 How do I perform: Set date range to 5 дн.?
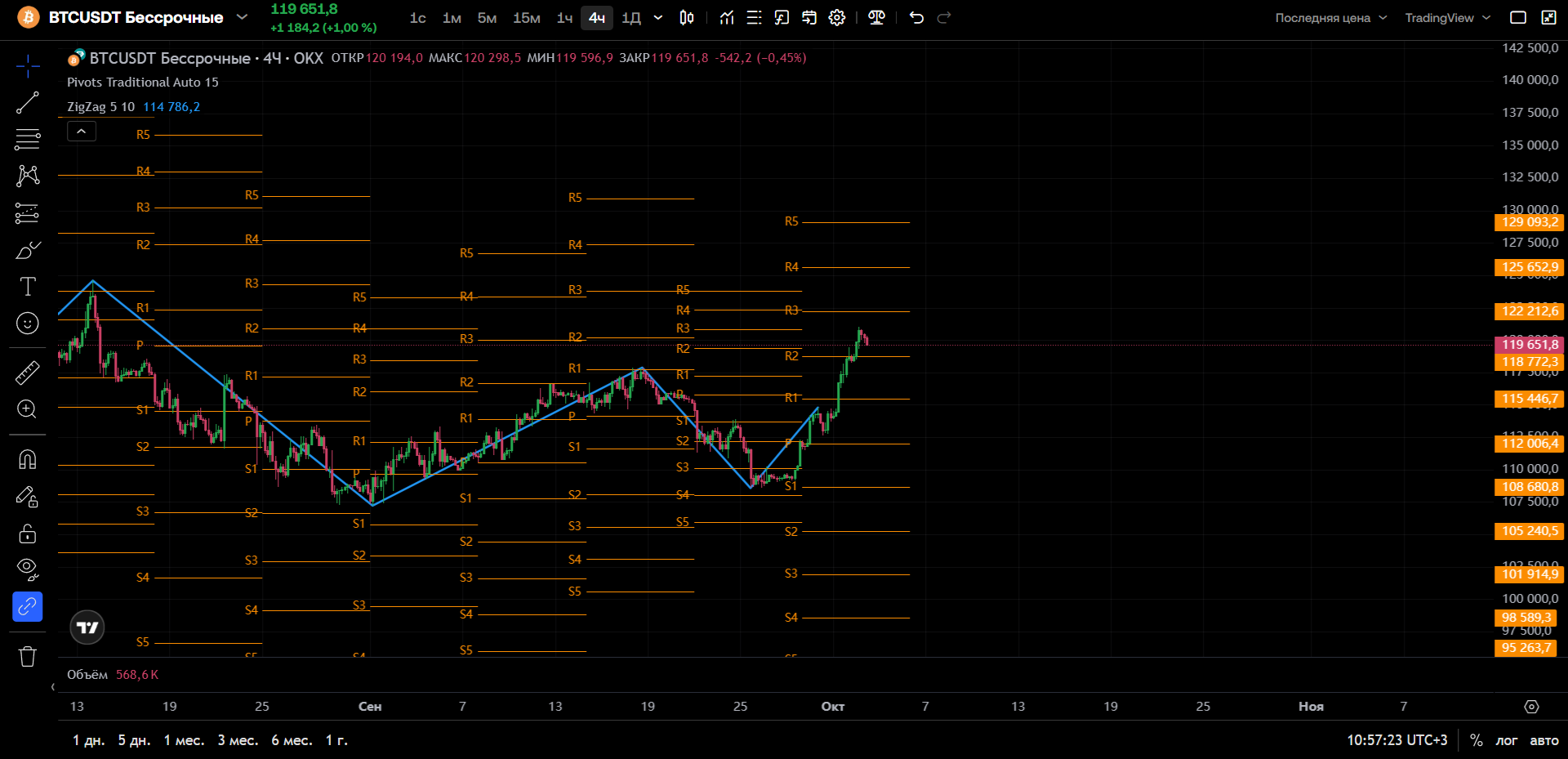[135, 740]
